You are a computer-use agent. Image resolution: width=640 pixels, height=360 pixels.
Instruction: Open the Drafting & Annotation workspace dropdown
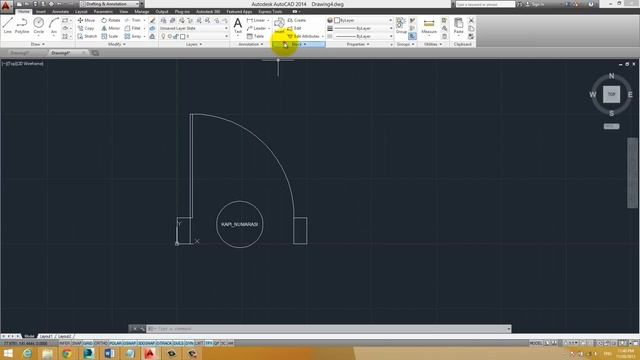pyautogui.click(x=110, y=4)
